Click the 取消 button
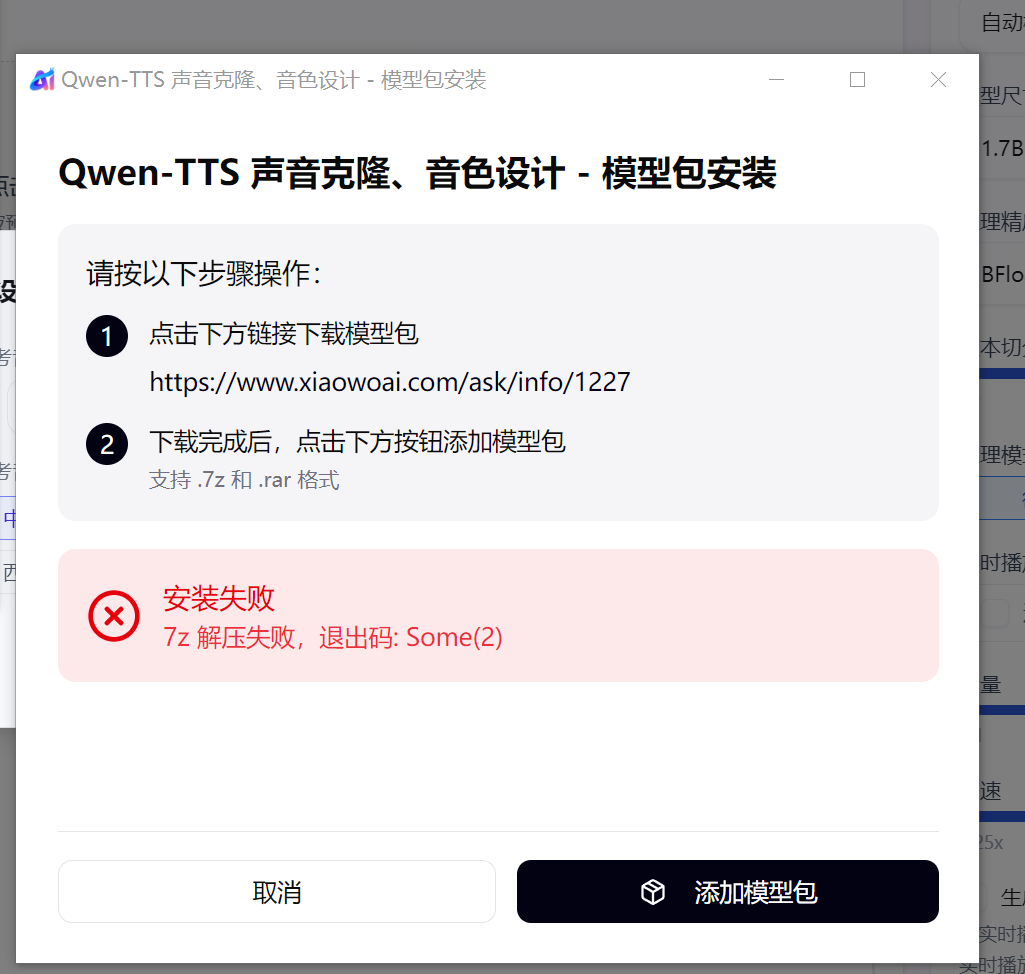1025x974 pixels. (277, 892)
